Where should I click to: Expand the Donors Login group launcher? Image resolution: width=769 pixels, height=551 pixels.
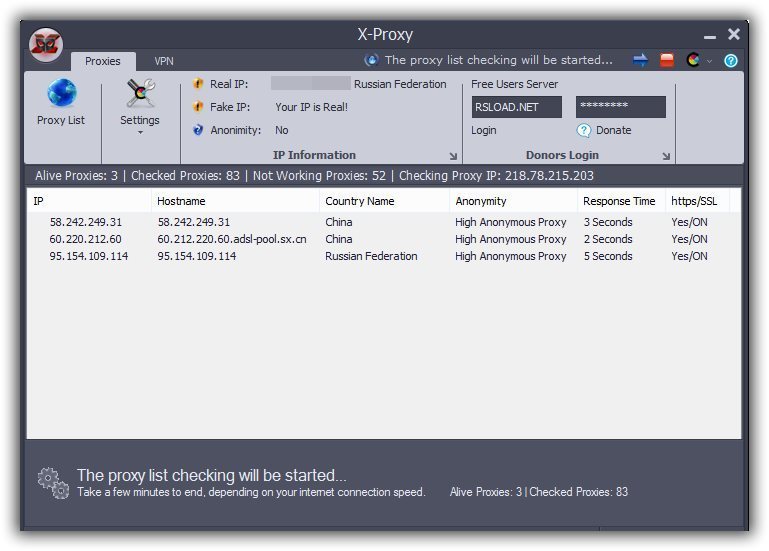(667, 156)
